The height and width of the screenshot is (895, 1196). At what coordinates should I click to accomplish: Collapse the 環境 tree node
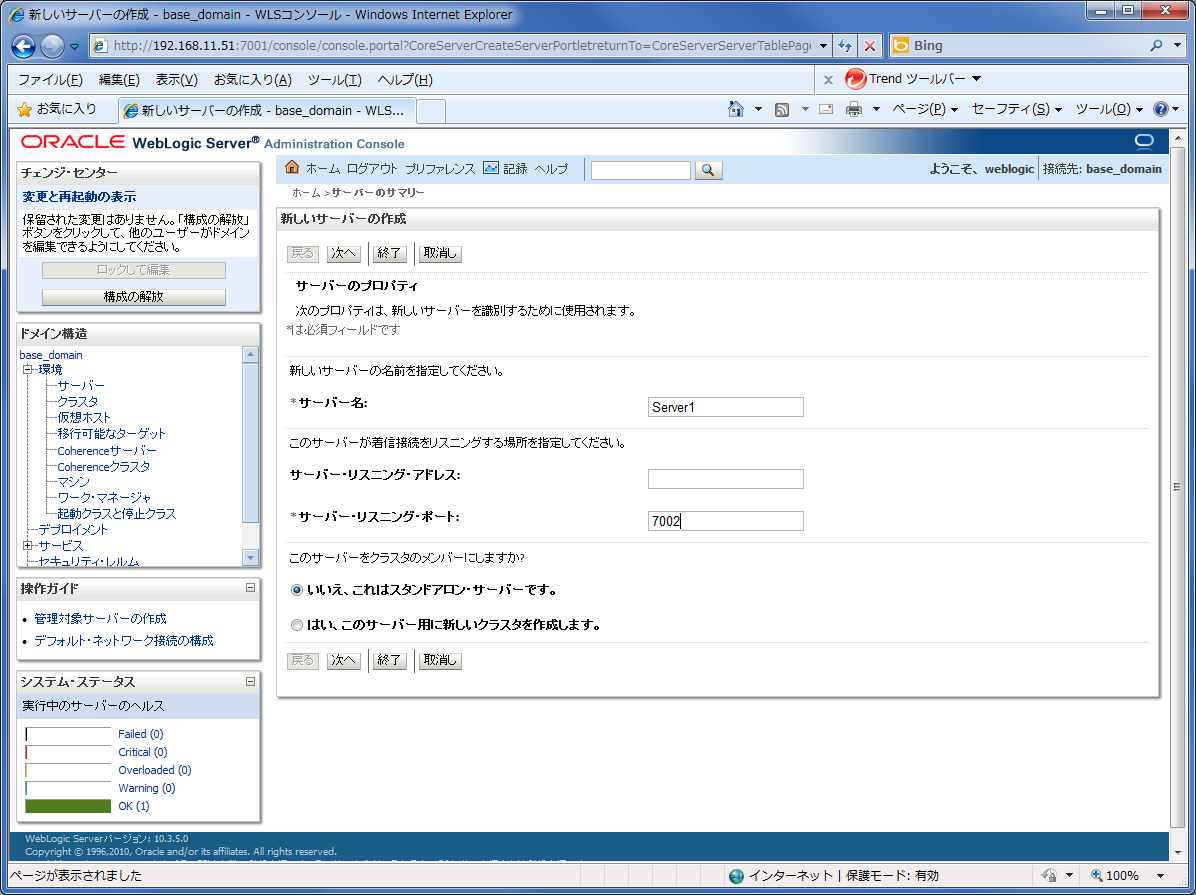click(x=27, y=369)
